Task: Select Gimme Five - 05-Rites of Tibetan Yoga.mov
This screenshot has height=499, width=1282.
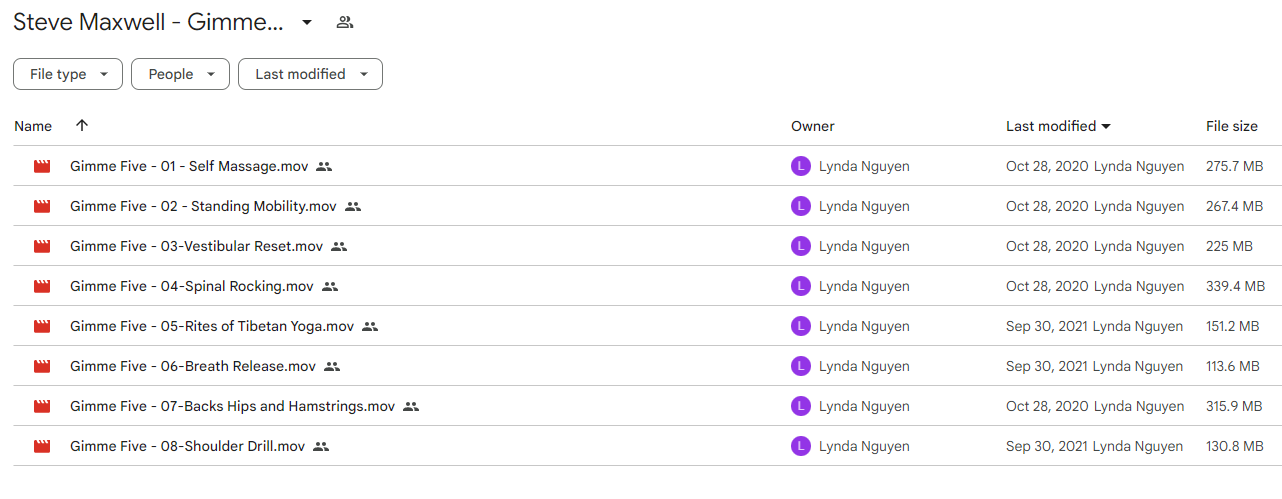Action: click(x=212, y=327)
